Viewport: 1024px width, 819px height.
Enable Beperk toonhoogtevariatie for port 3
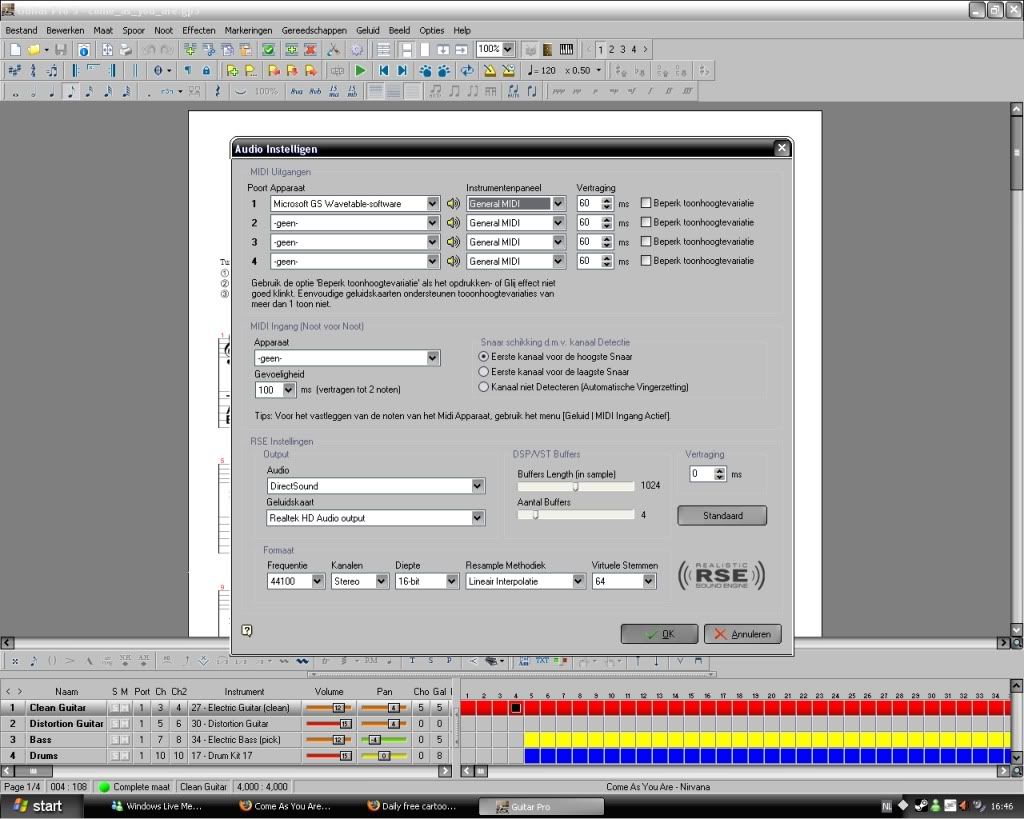[646, 241]
